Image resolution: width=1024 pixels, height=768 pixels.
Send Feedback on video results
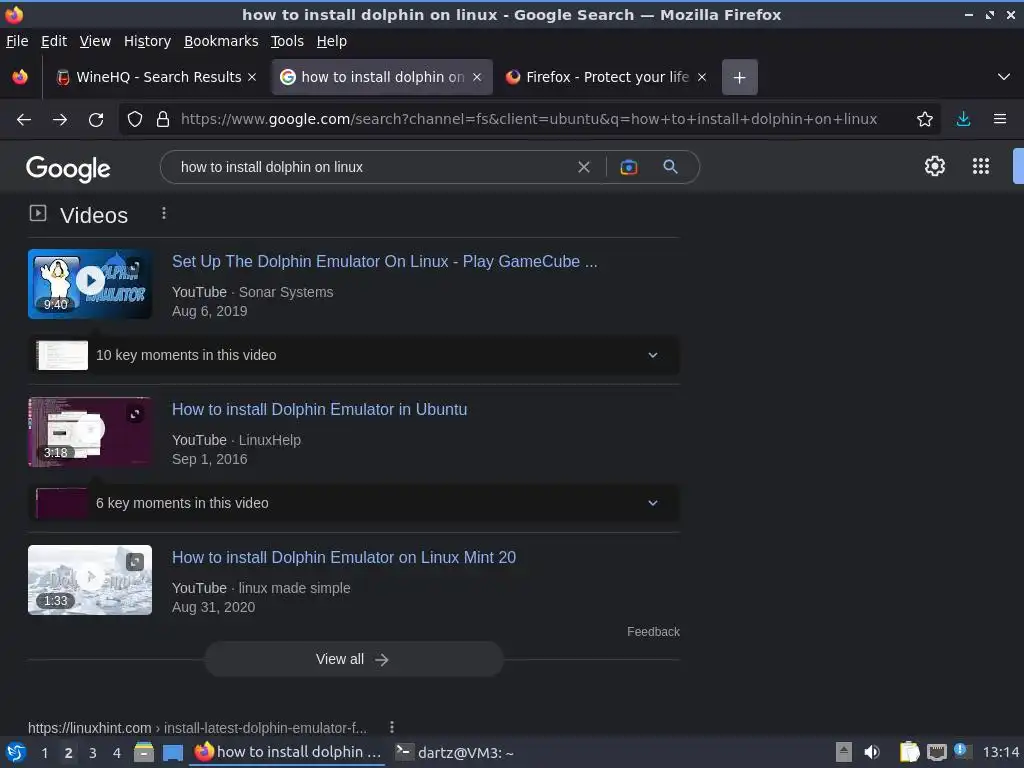coord(653,632)
